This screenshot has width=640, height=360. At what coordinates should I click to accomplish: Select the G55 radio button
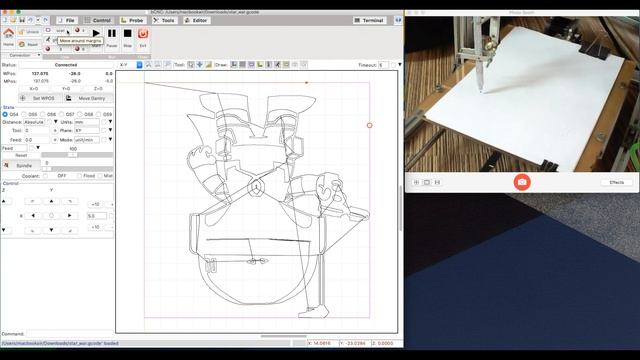click(24, 114)
